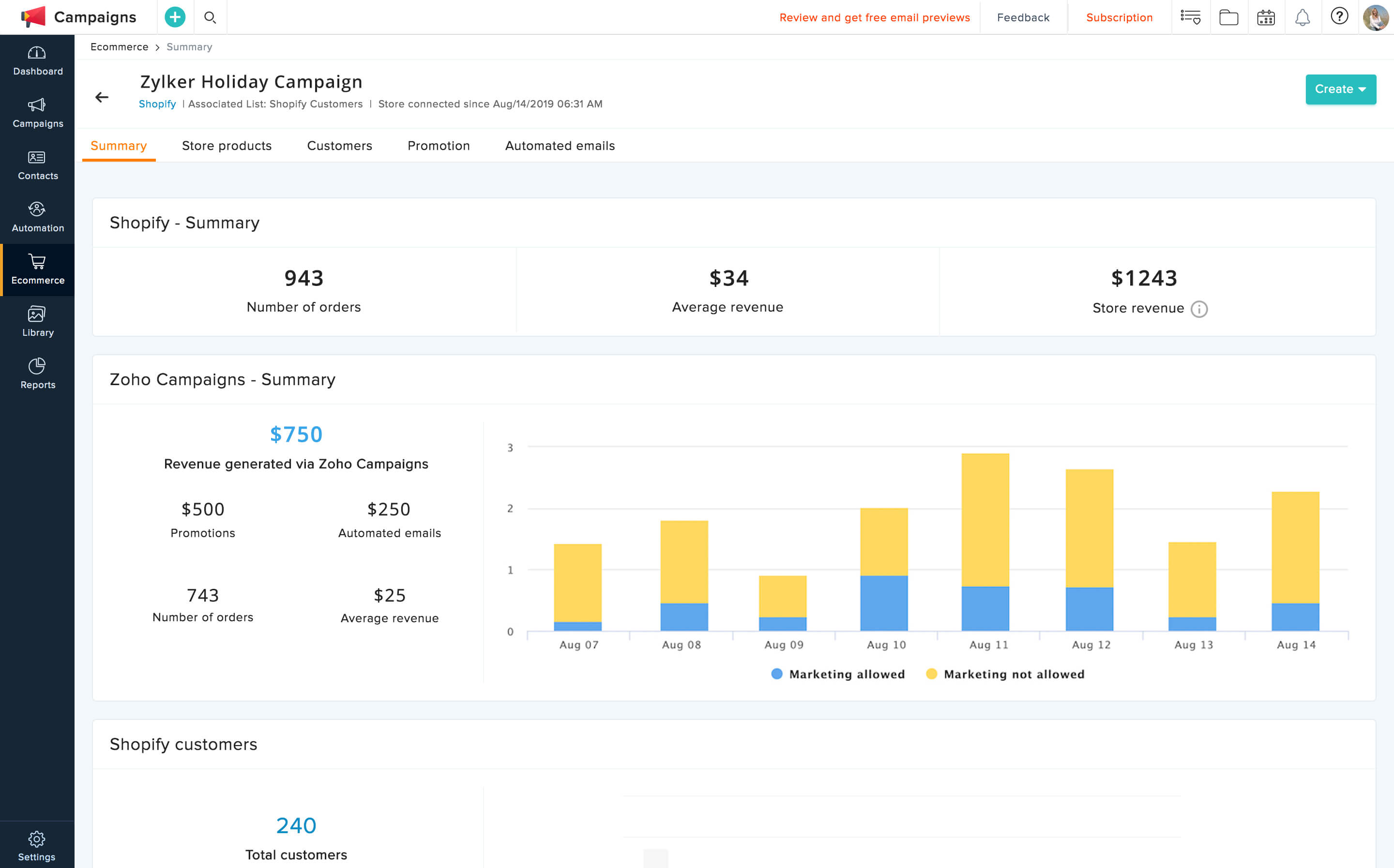The width and height of the screenshot is (1394, 868).
Task: Click Review and get free email previews
Action: (x=875, y=17)
